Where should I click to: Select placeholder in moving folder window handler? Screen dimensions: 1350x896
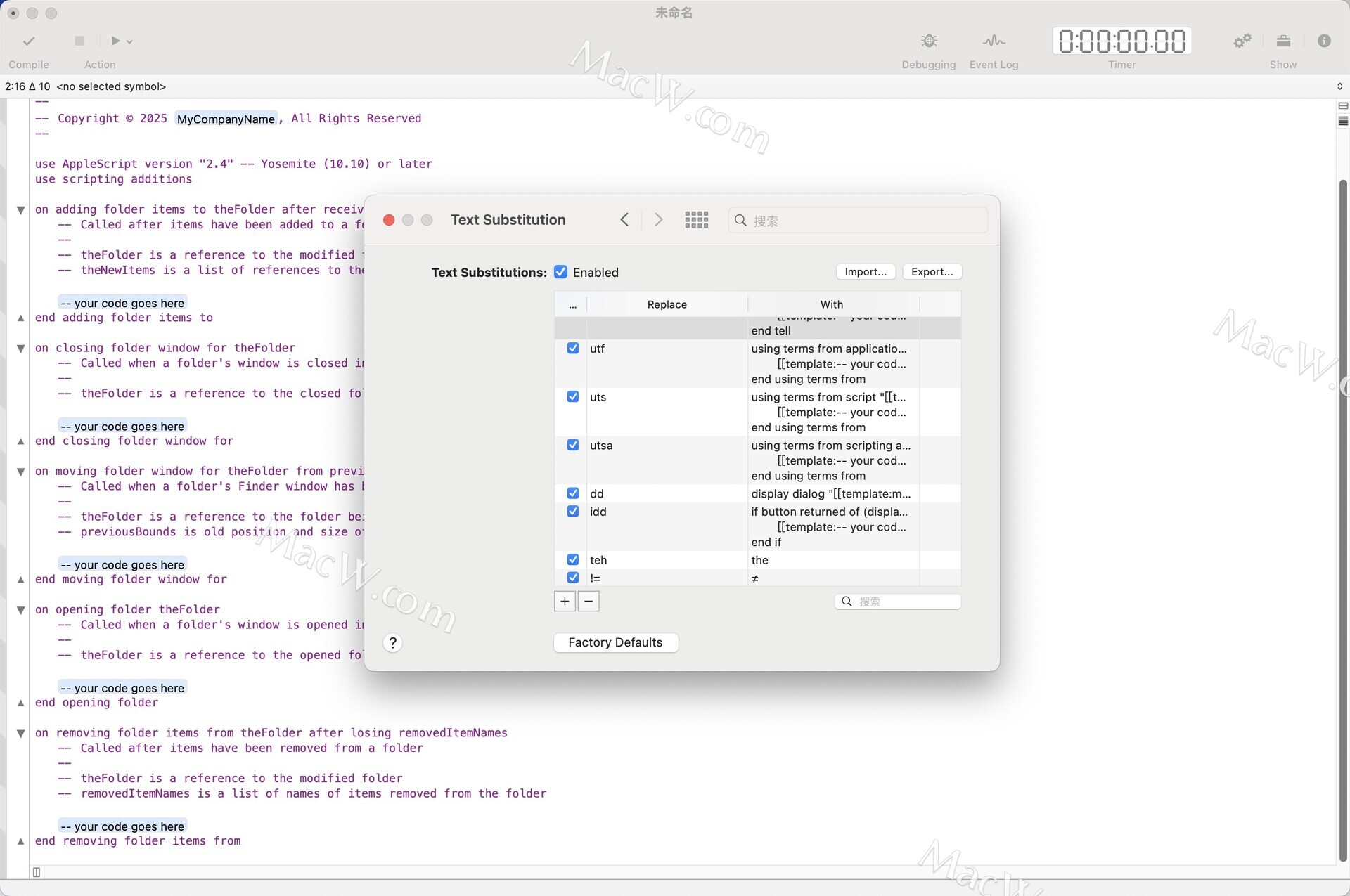[122, 565]
